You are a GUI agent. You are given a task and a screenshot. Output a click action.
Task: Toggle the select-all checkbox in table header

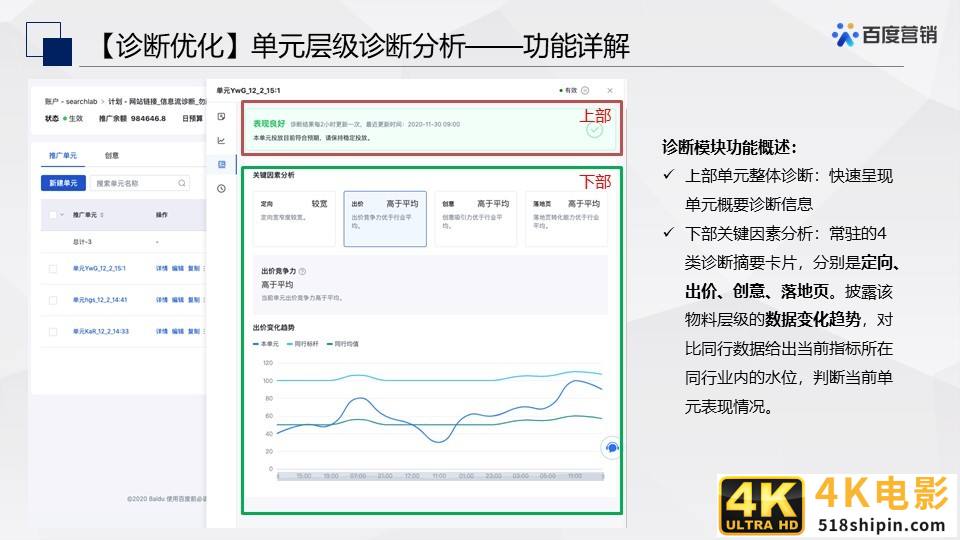[x=53, y=215]
